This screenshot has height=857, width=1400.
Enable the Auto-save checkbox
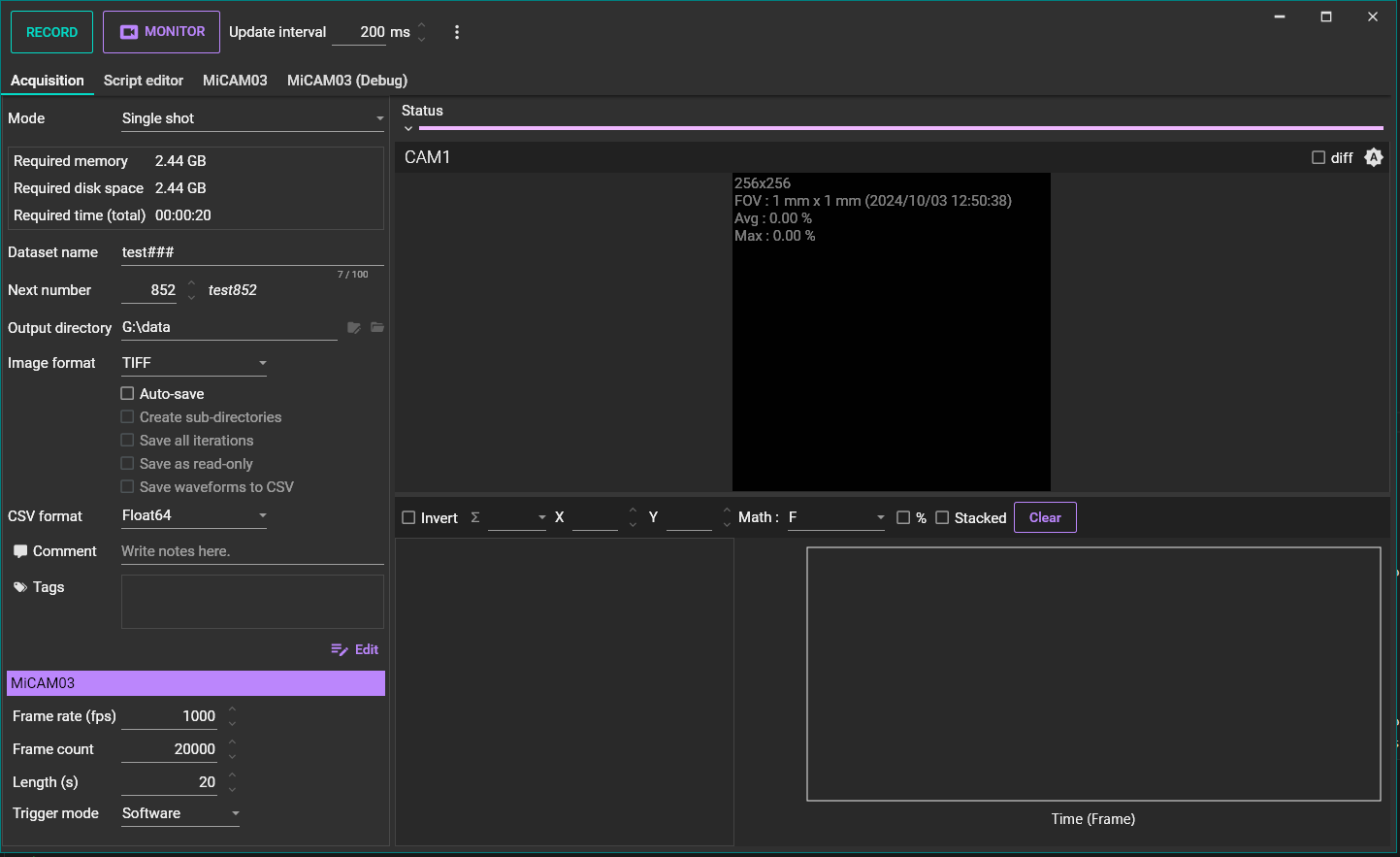(127, 393)
